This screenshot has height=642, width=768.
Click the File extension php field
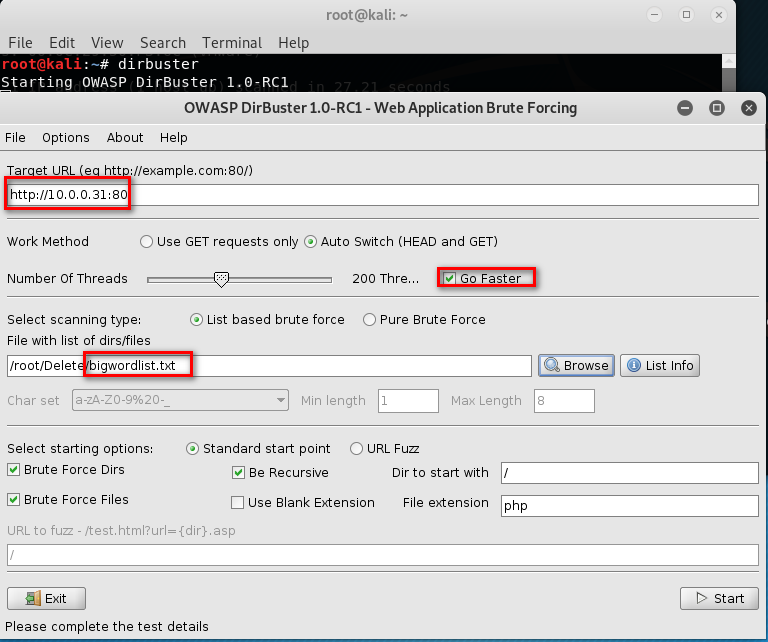point(630,505)
